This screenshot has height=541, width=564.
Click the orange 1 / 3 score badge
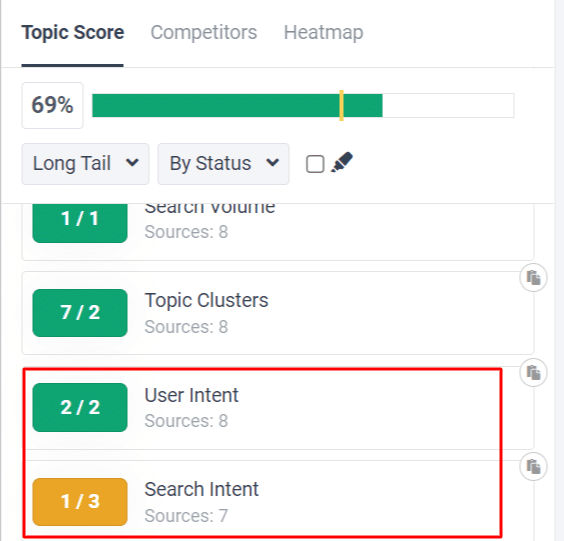pyautogui.click(x=80, y=502)
